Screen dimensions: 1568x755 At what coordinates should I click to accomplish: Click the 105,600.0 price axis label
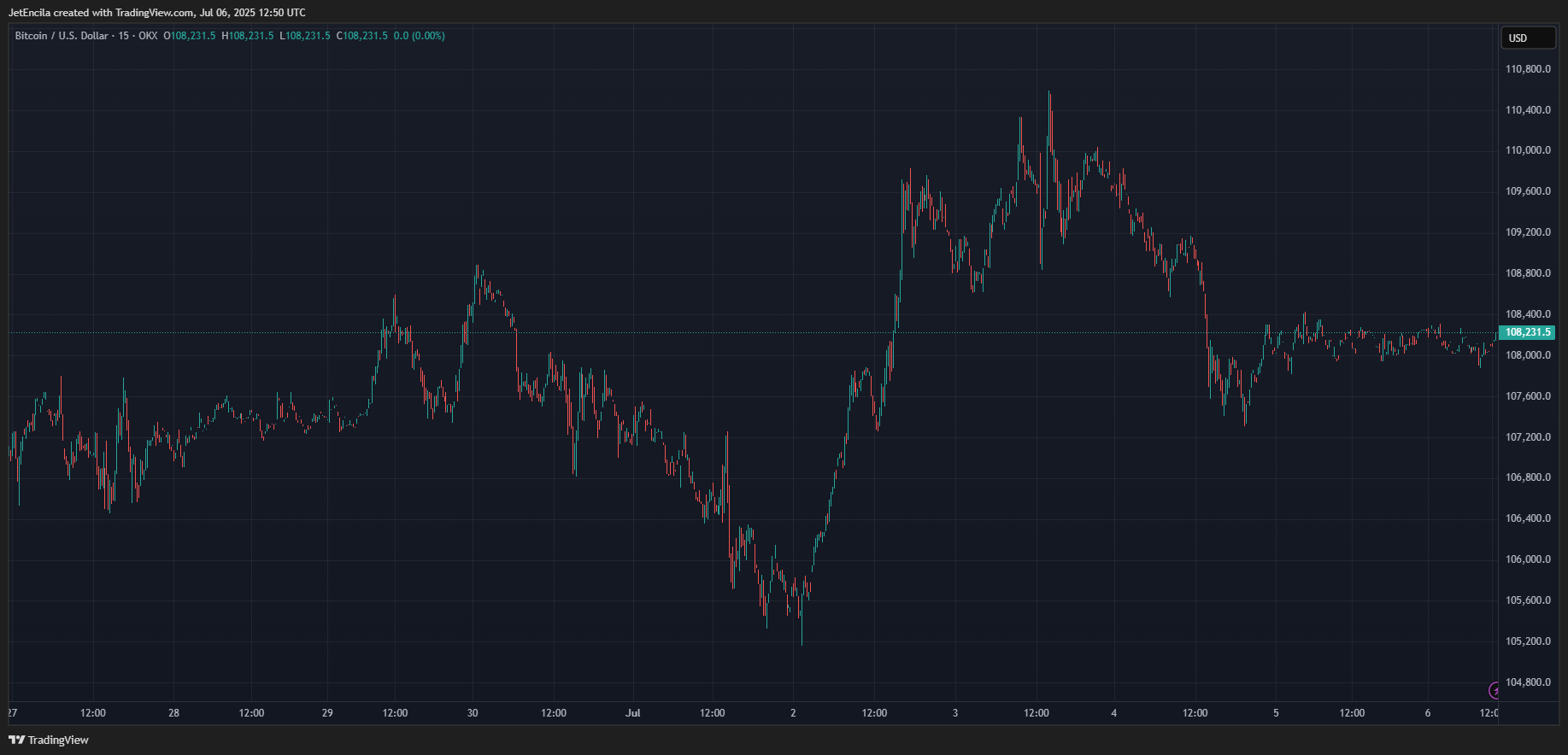coord(1528,600)
